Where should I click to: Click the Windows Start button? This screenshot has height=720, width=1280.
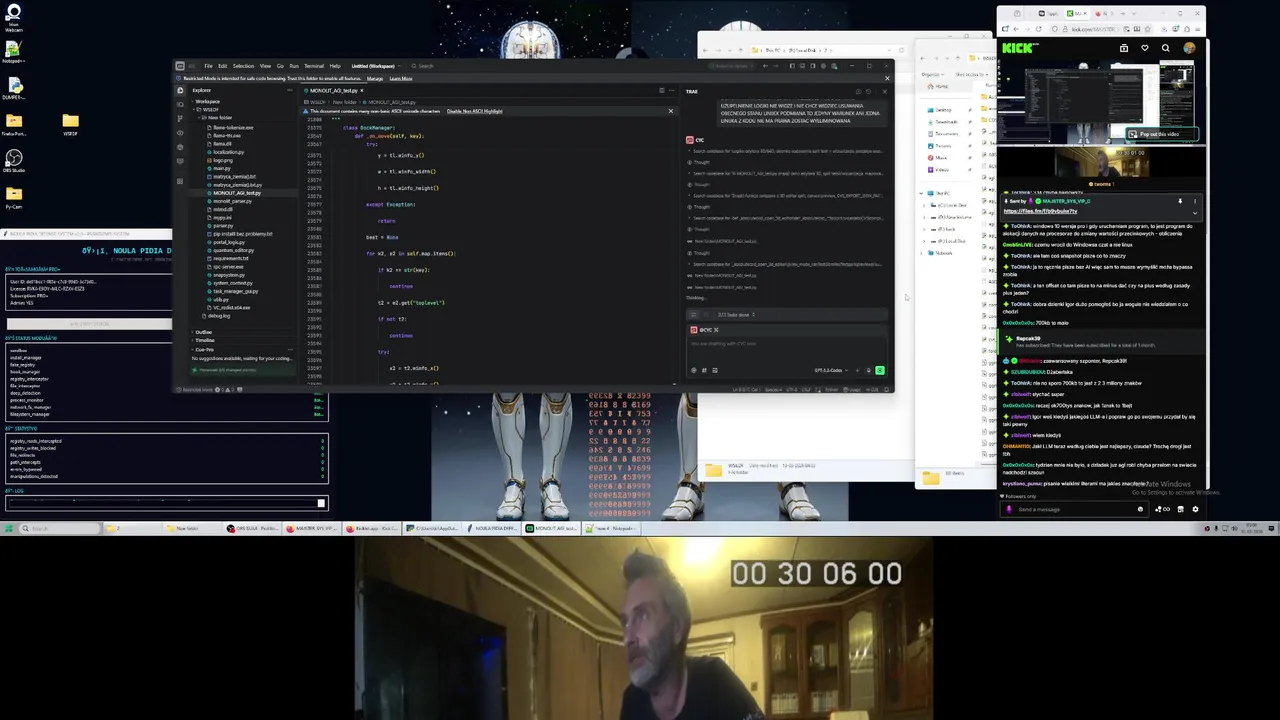pyautogui.click(x=9, y=528)
